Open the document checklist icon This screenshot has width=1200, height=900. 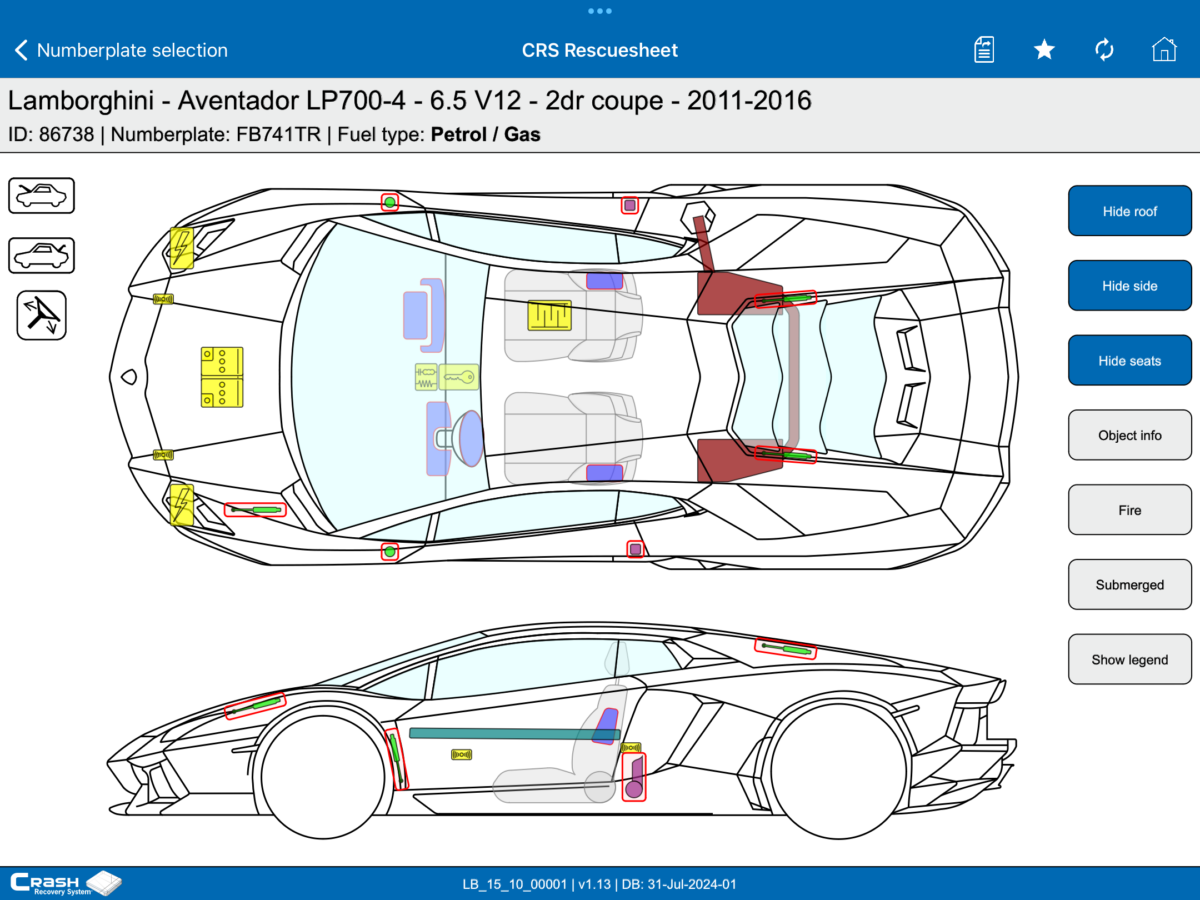click(x=984, y=50)
